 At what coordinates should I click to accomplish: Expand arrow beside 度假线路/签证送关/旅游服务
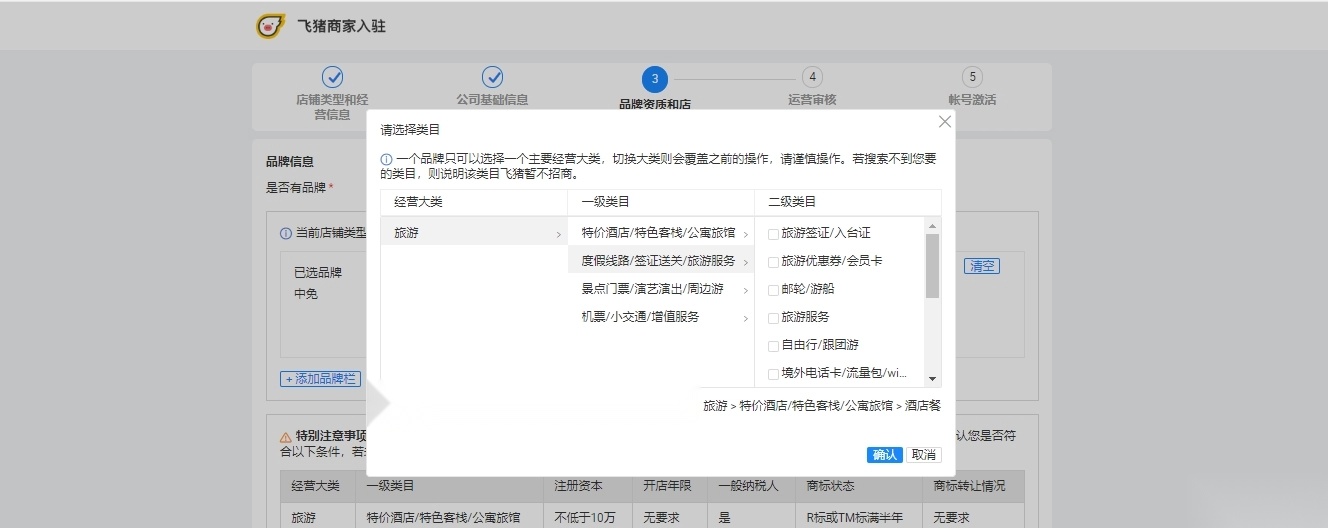point(746,262)
